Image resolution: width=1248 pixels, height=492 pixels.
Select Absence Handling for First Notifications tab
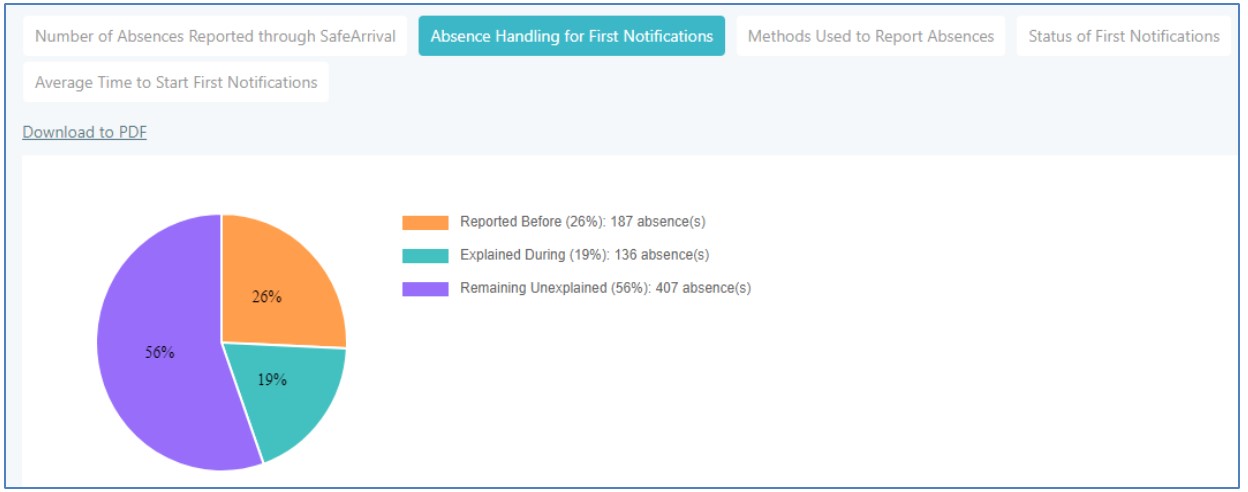(x=571, y=36)
